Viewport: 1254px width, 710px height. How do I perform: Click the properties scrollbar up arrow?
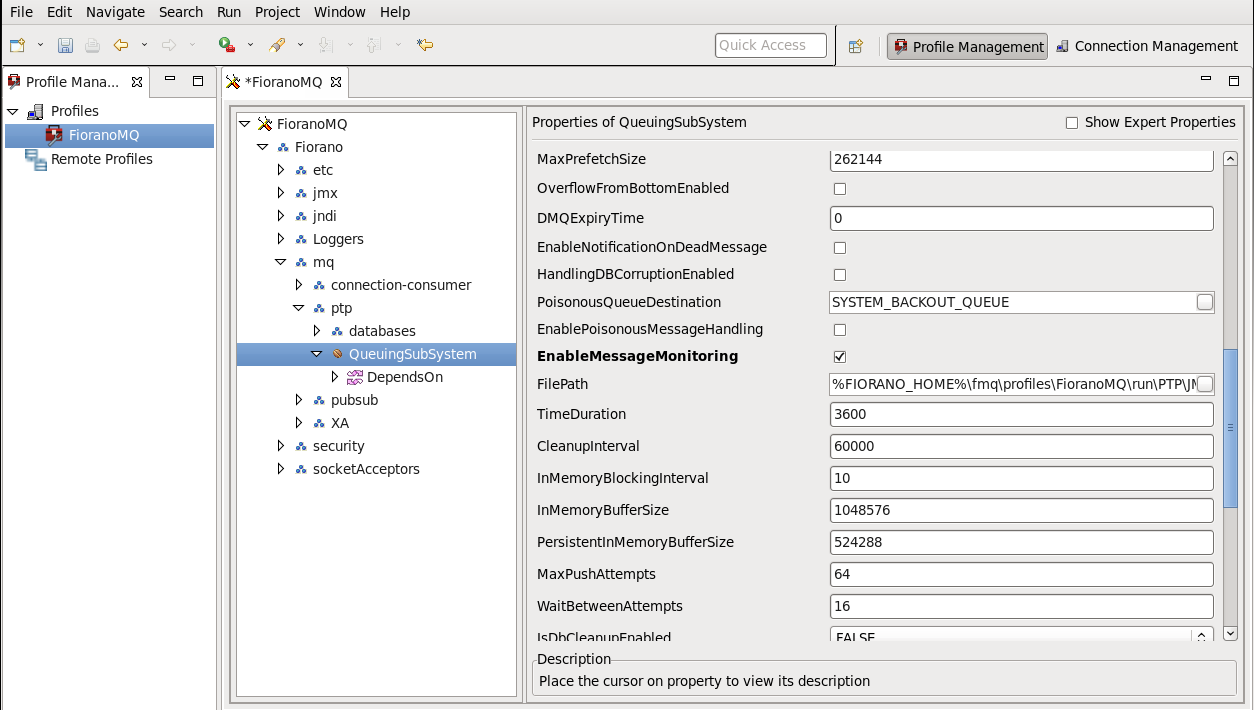tap(1231, 158)
